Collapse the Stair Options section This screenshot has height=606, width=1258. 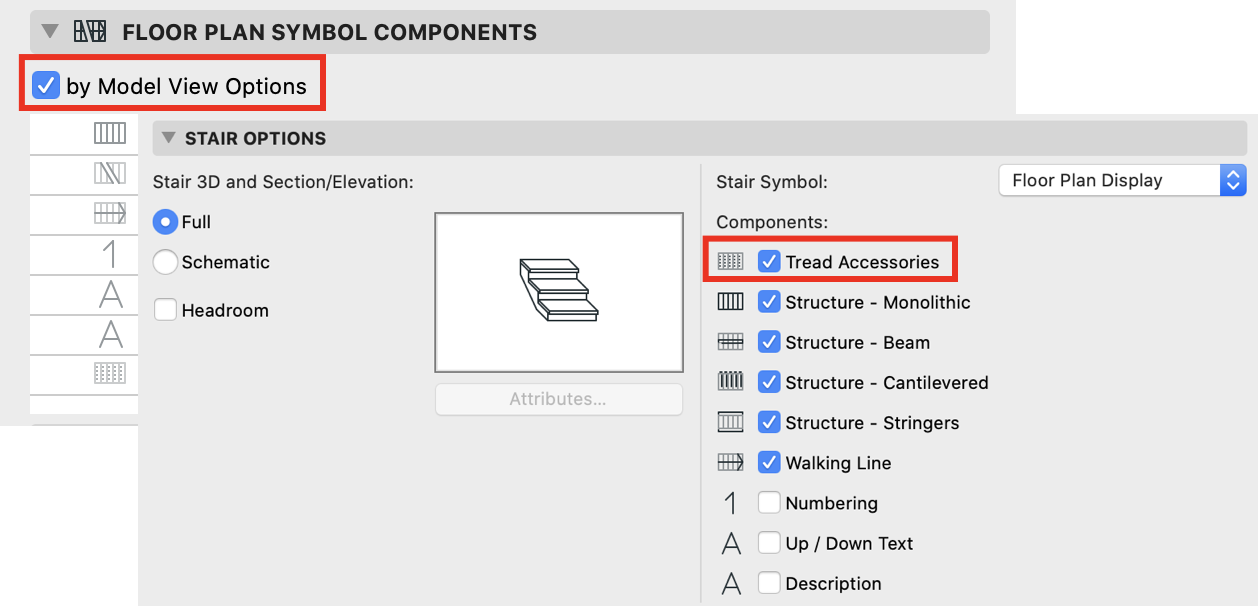click(168, 138)
